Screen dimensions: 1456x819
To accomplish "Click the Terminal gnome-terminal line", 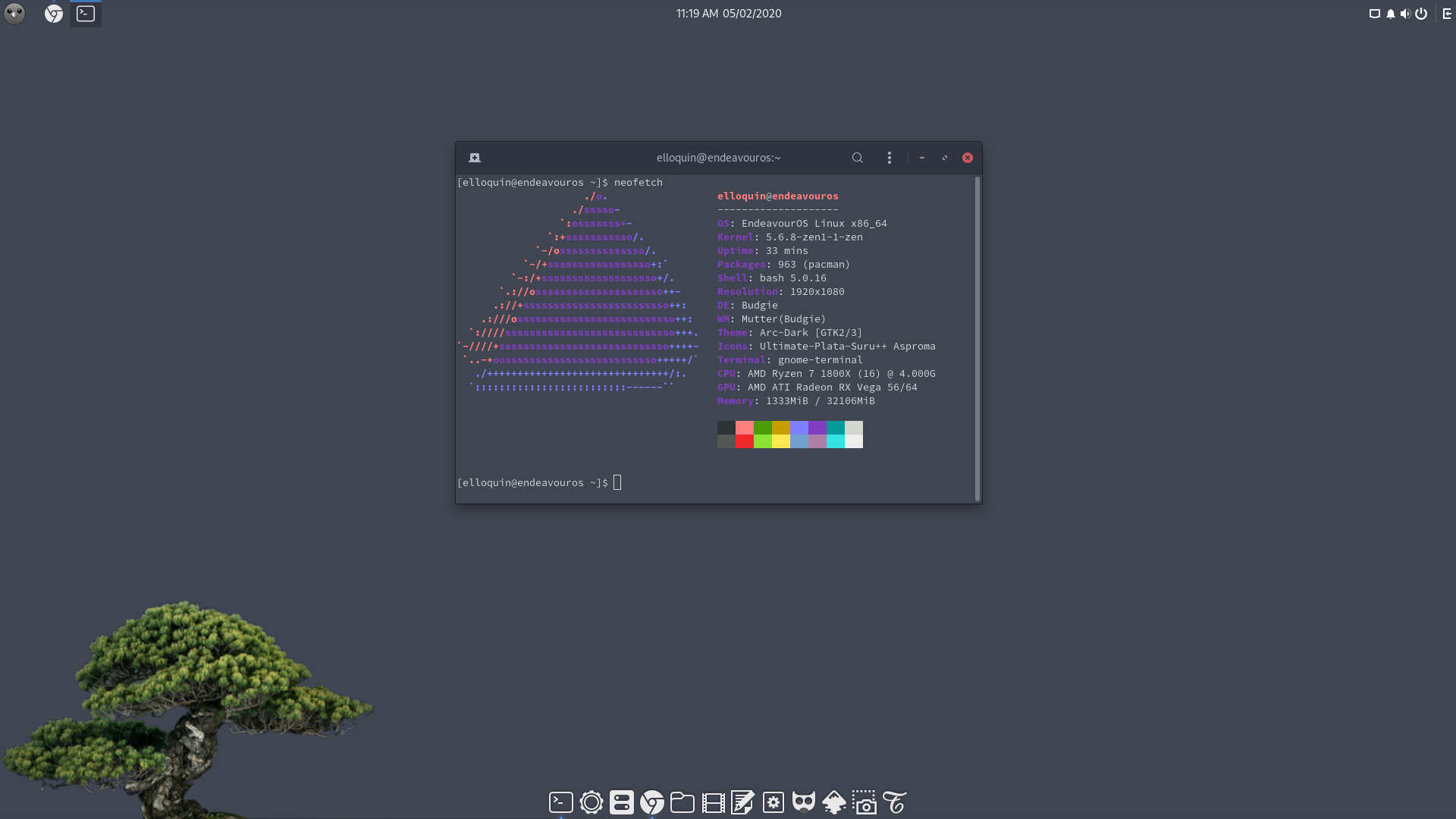I will 790,359.
